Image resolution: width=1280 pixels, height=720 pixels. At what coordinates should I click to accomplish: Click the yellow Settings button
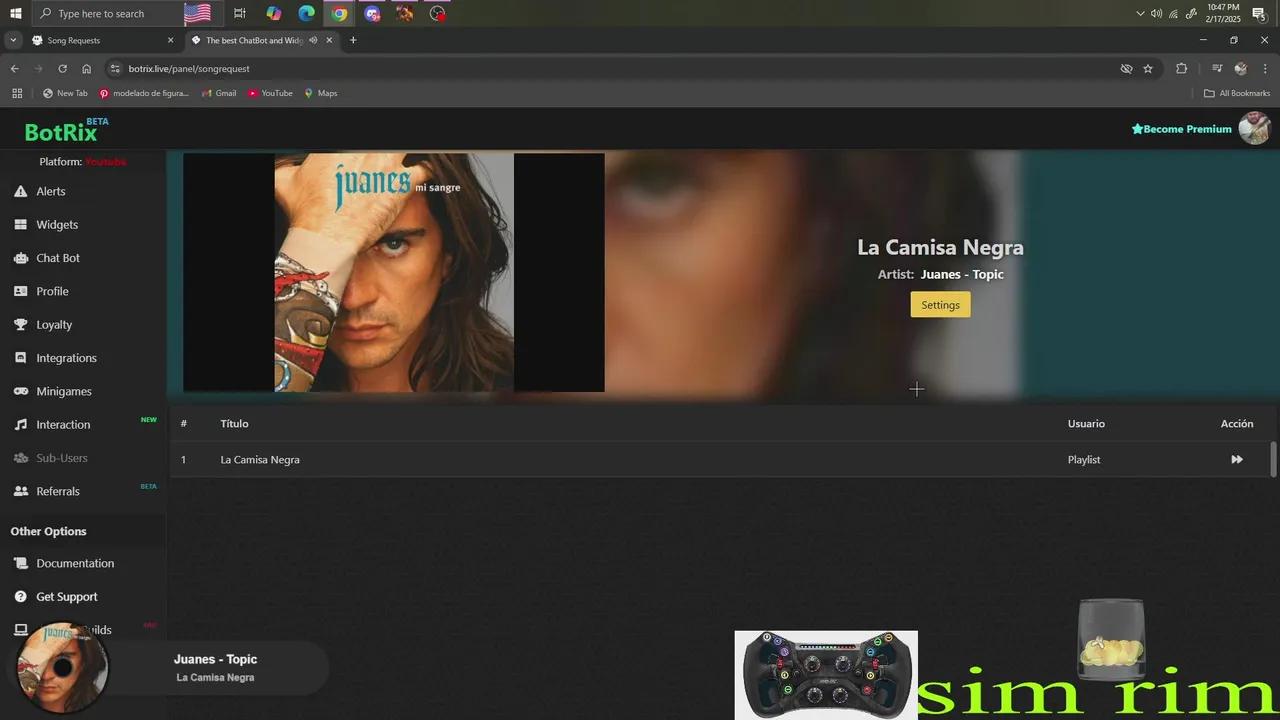click(940, 305)
